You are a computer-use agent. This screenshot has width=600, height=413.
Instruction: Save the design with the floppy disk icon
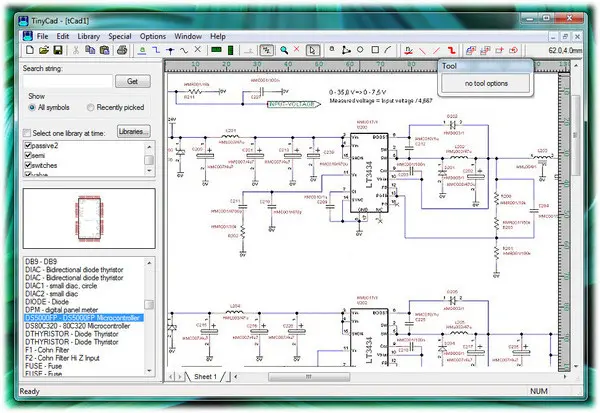coord(59,50)
